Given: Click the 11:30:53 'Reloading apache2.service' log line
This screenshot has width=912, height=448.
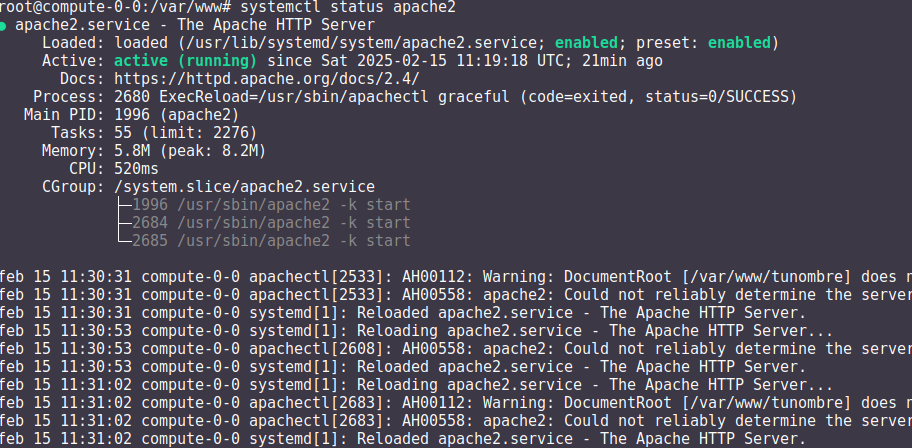Looking at the screenshot, I should pos(416,331).
